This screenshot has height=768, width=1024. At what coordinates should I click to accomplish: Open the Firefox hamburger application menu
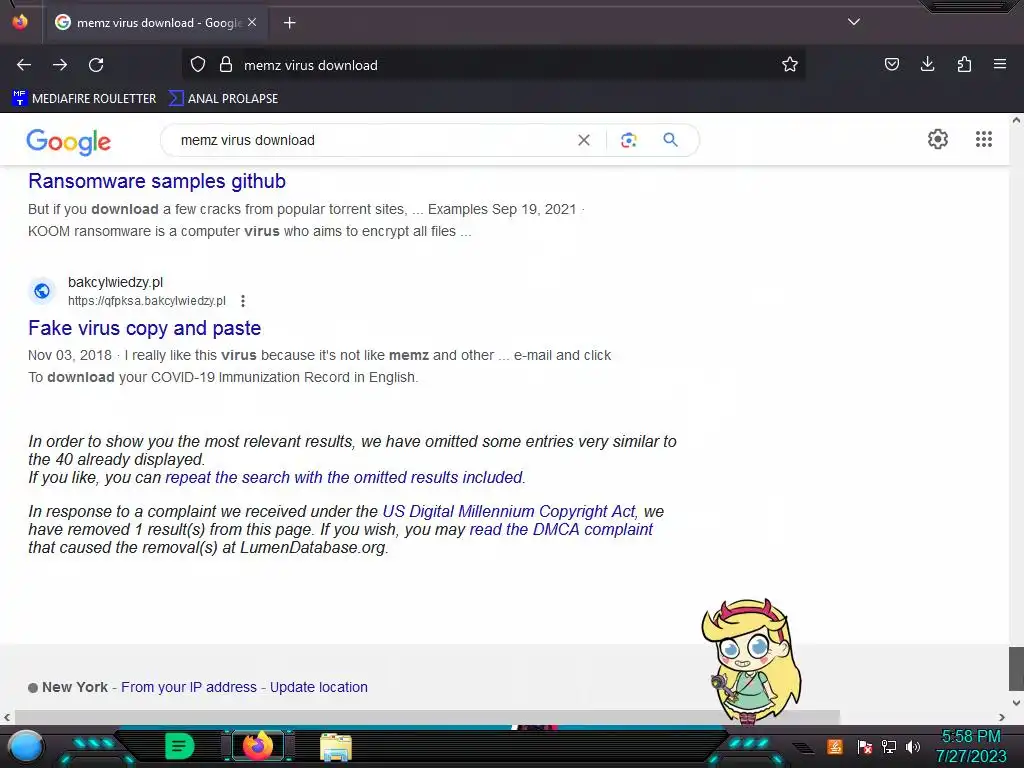click(999, 65)
